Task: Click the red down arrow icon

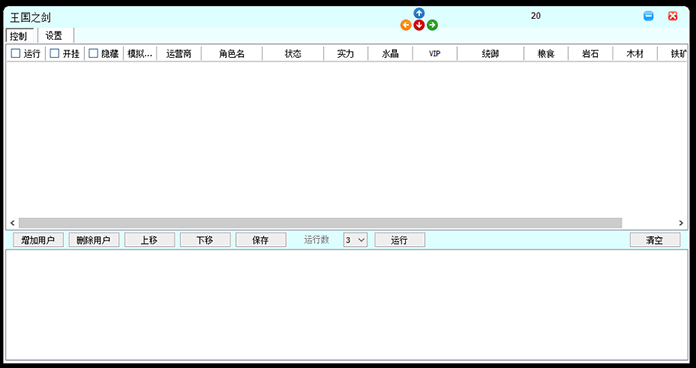Action: click(419, 25)
